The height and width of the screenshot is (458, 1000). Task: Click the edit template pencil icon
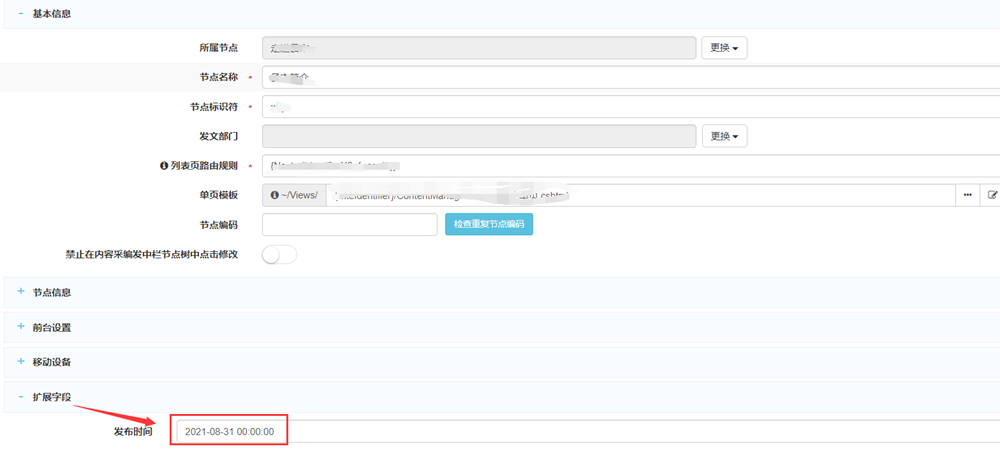[x=992, y=195]
